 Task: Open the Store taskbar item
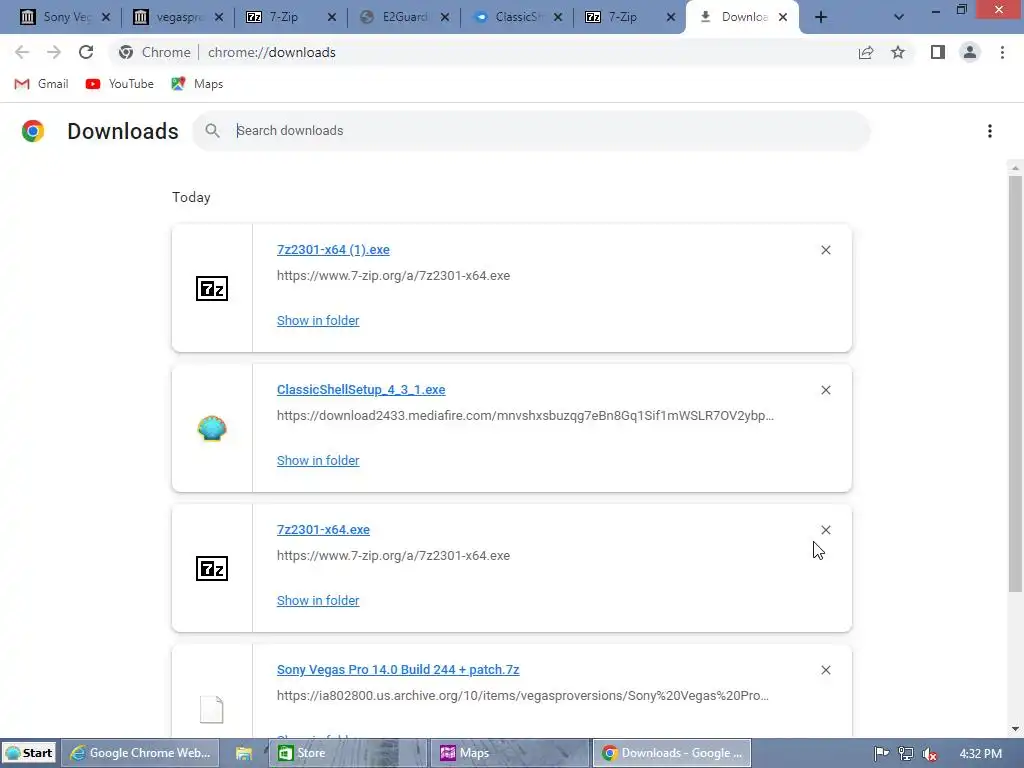click(x=348, y=753)
